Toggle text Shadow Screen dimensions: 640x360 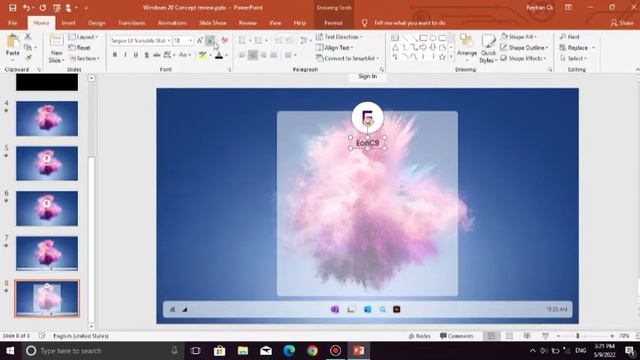pyautogui.click(x=147, y=55)
